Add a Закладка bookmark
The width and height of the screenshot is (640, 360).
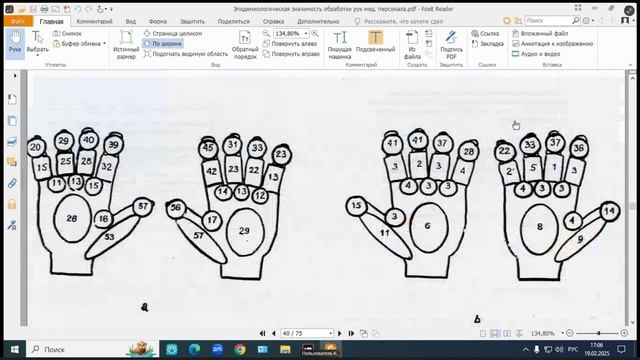click(x=487, y=44)
